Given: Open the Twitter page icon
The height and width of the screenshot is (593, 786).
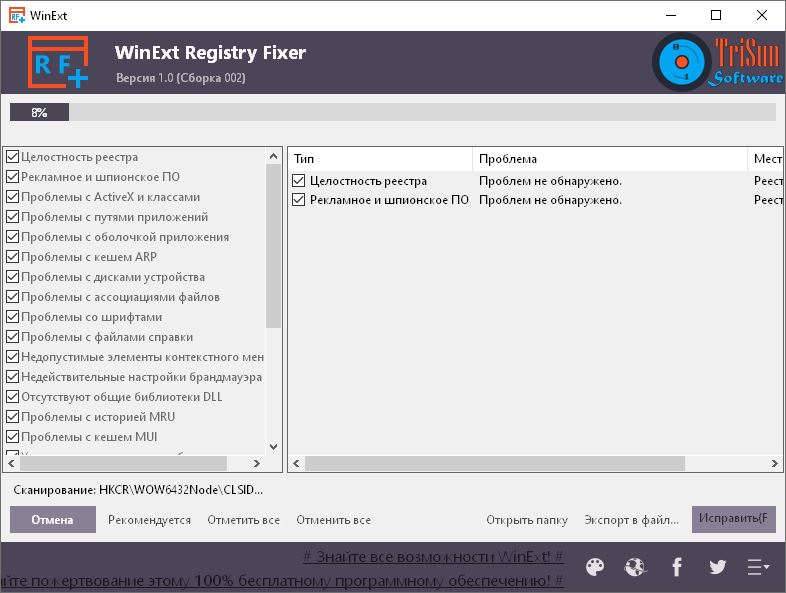Looking at the screenshot, I should click(717, 567).
